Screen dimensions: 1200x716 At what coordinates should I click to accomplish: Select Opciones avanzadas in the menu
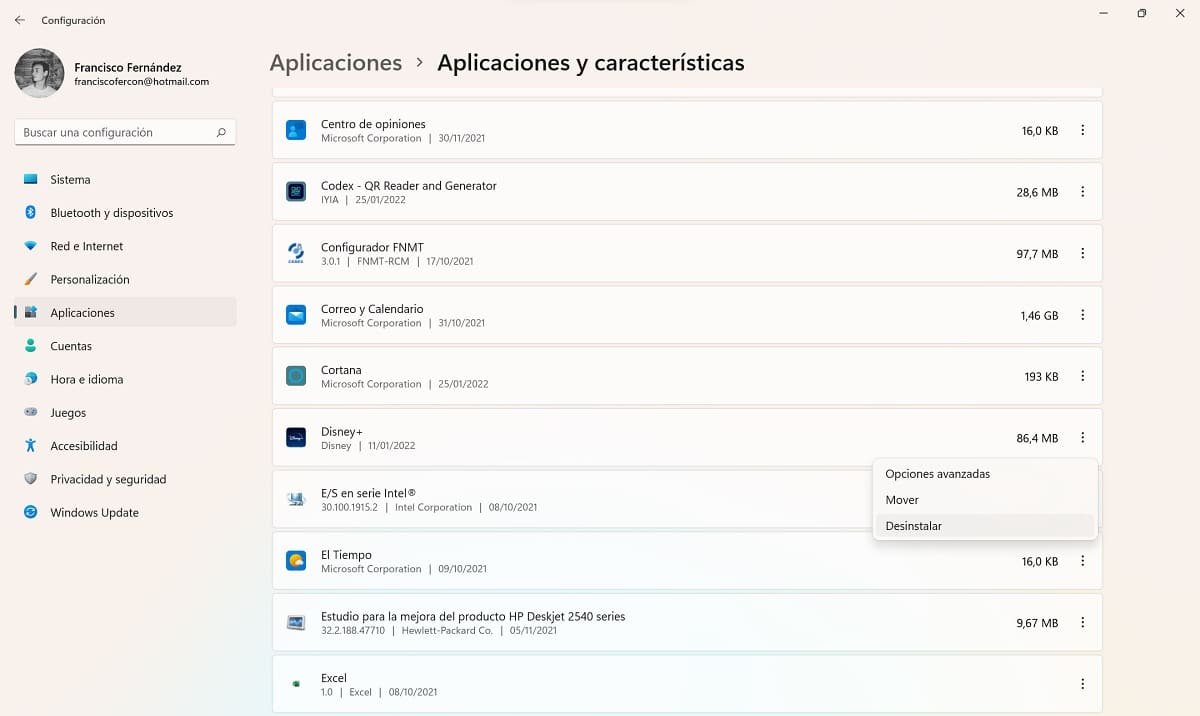click(x=937, y=474)
